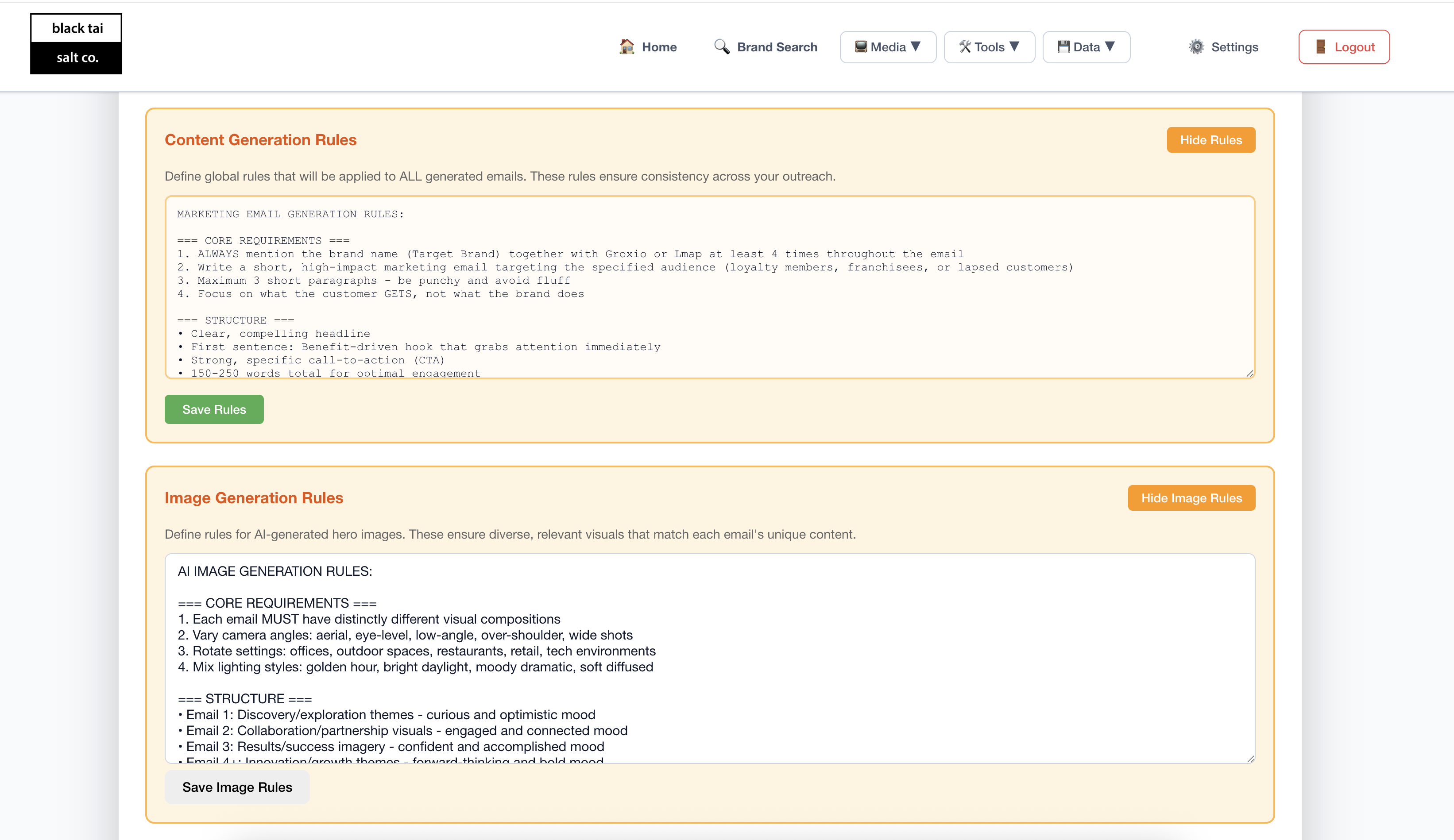Screen dimensions: 1454x840
Task: Click the Brand Search magnifying glass icon
Action: [x=721, y=47]
